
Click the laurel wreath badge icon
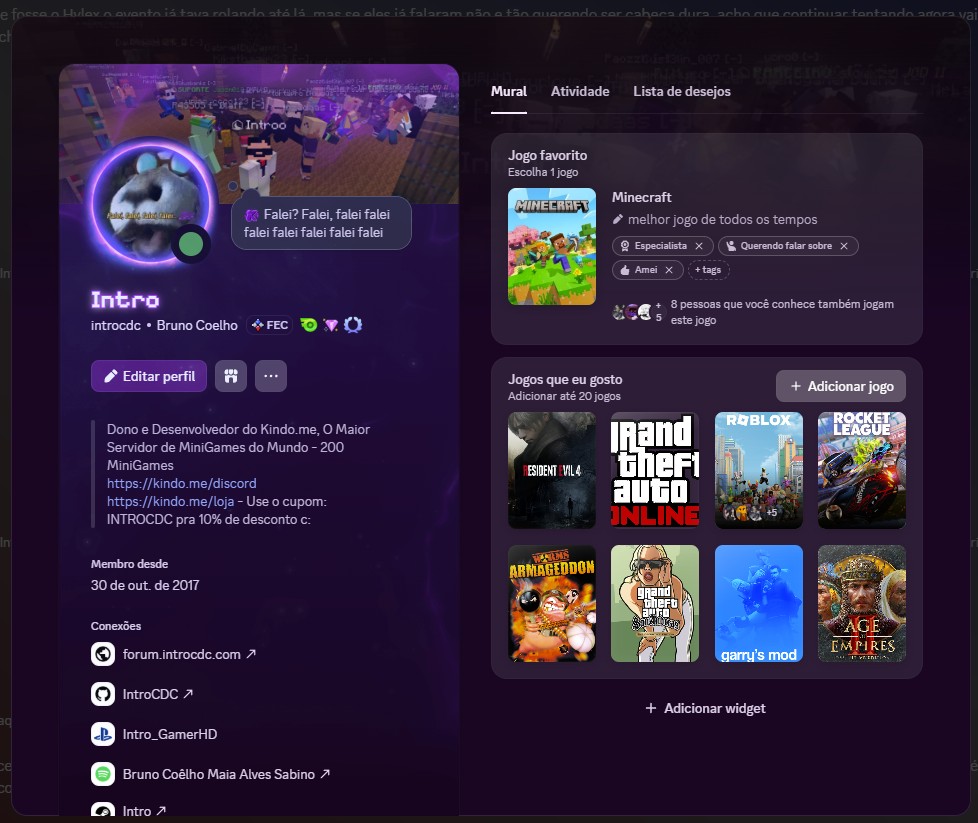(352, 325)
